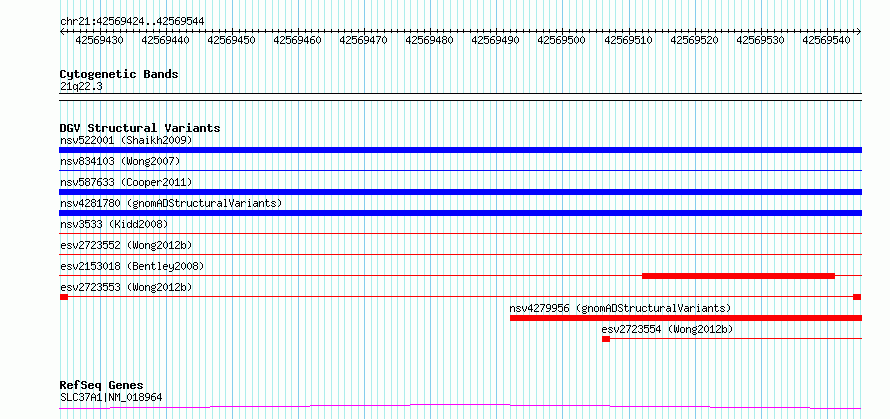Click ruler position 42569540
Image resolution: width=890 pixels, height=419 pixels.
coord(826,40)
